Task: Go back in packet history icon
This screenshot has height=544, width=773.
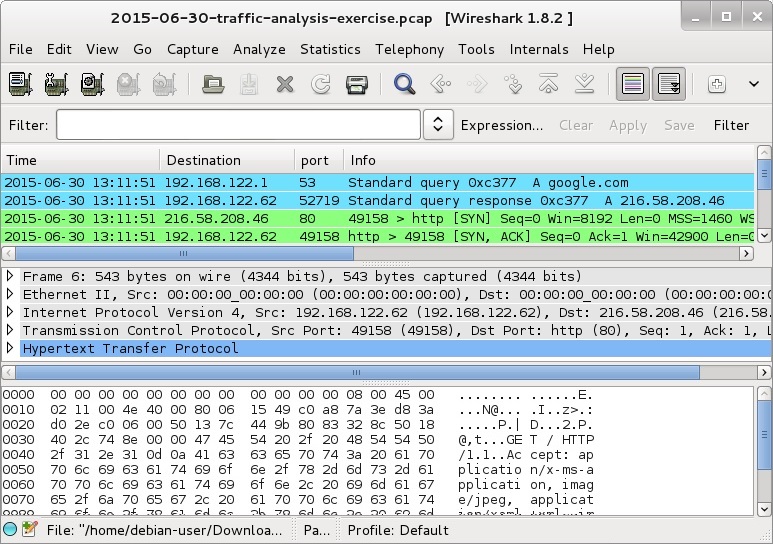Action: tap(440, 83)
